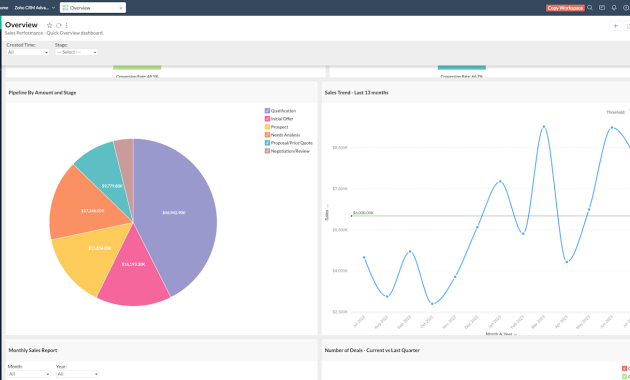Click the Copy Workspace button
The height and width of the screenshot is (380, 630).
click(x=565, y=8)
